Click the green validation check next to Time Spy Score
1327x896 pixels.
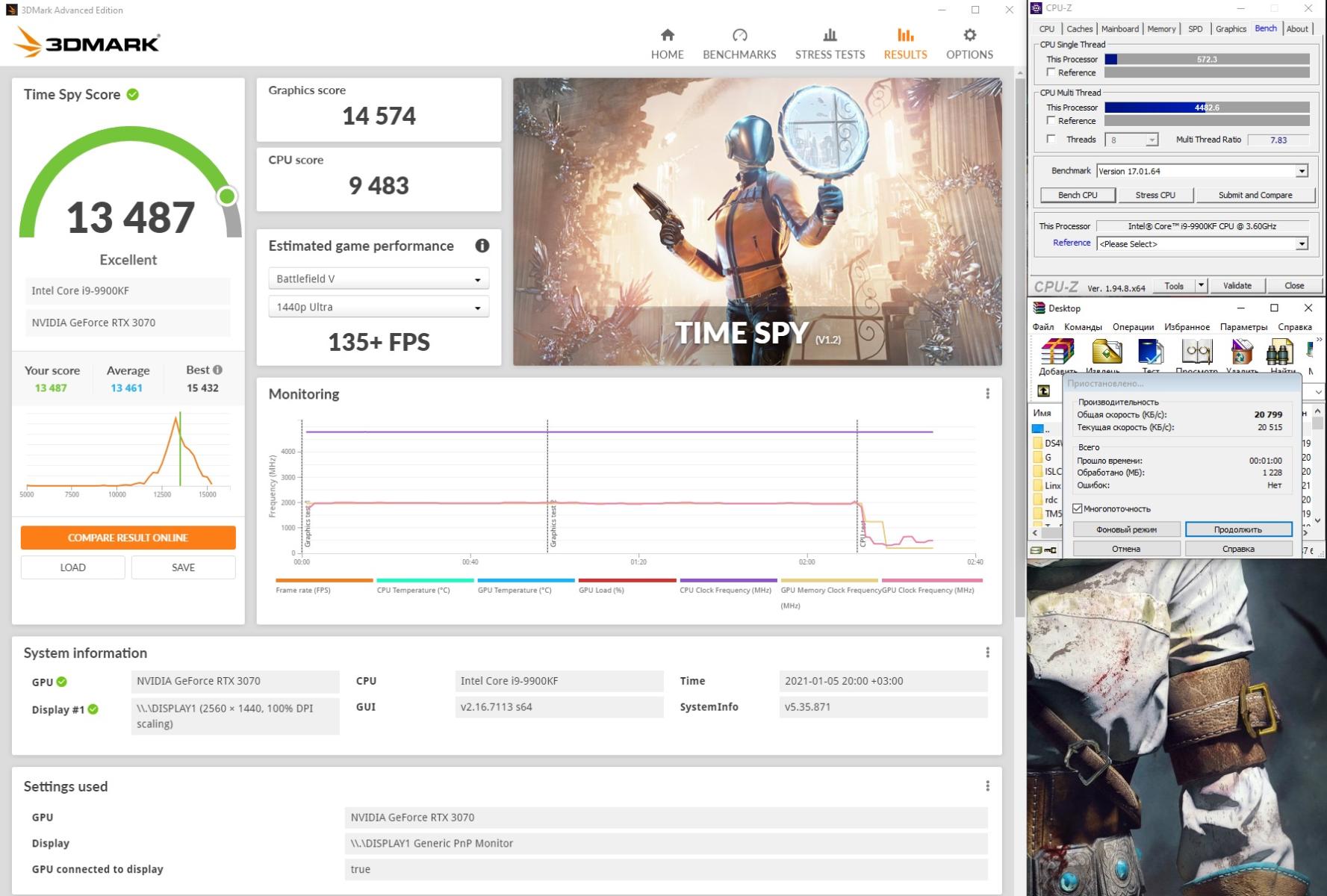(x=133, y=94)
